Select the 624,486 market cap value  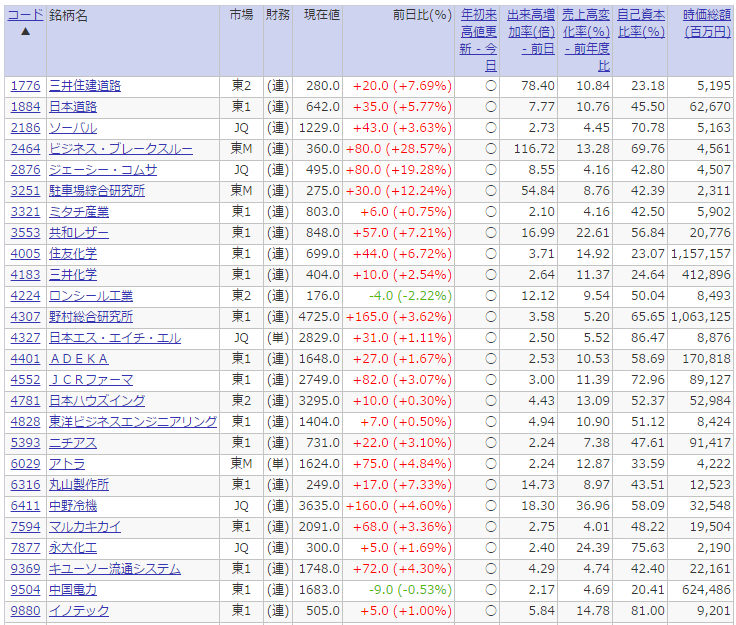[x=707, y=590]
